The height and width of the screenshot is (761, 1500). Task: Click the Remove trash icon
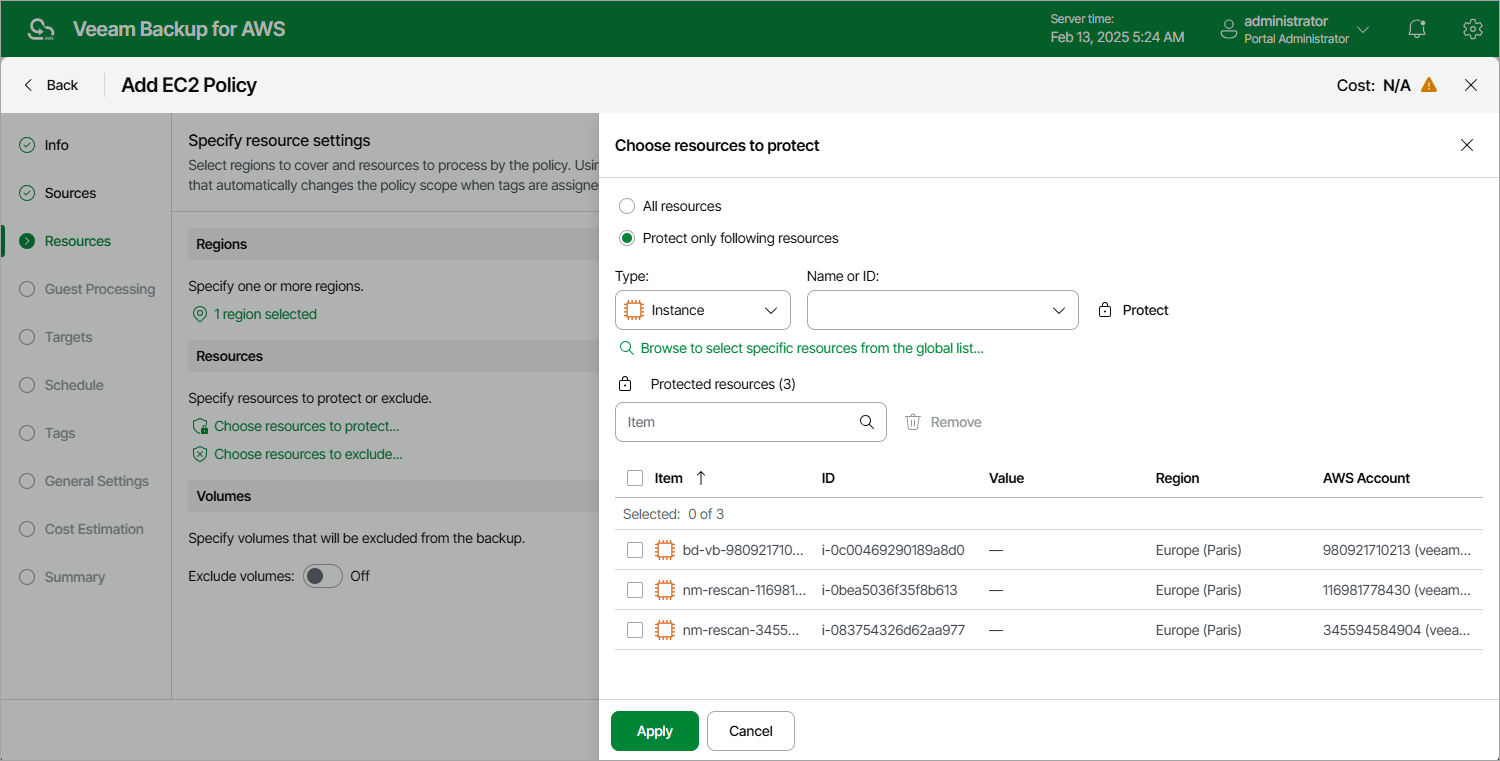click(913, 422)
